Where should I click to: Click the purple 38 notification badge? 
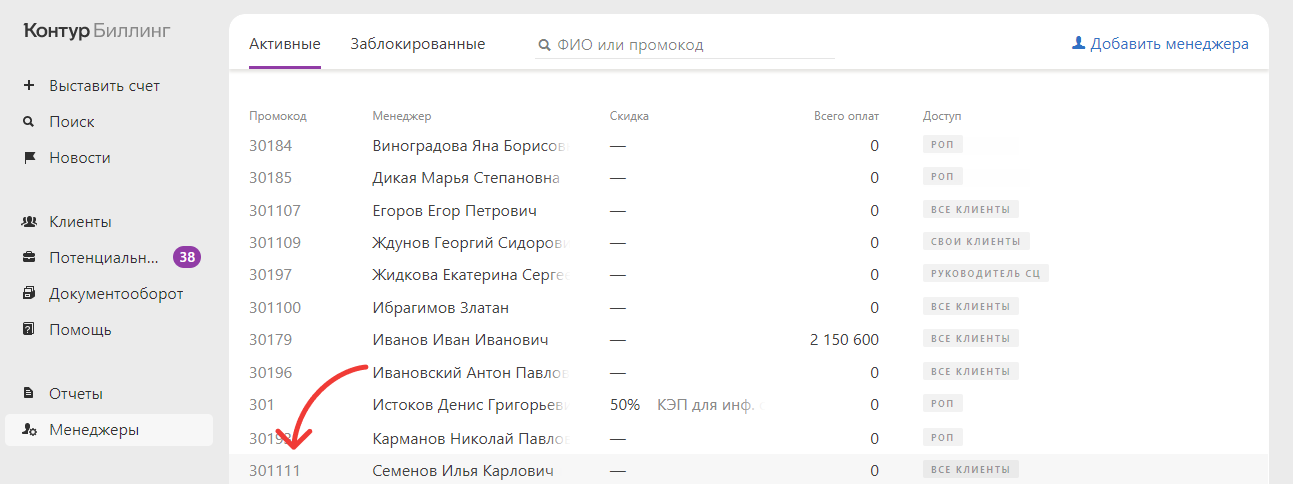tap(186, 258)
